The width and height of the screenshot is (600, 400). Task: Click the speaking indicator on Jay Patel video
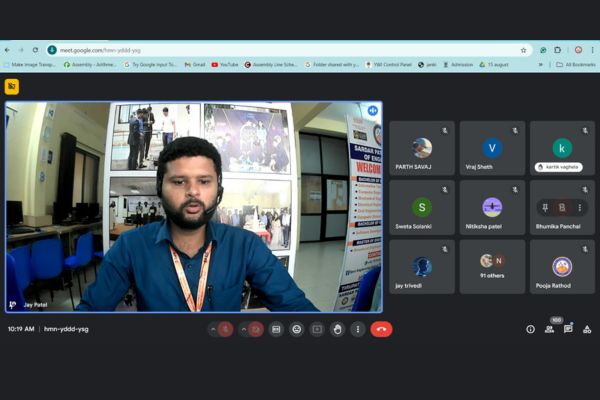tap(373, 111)
